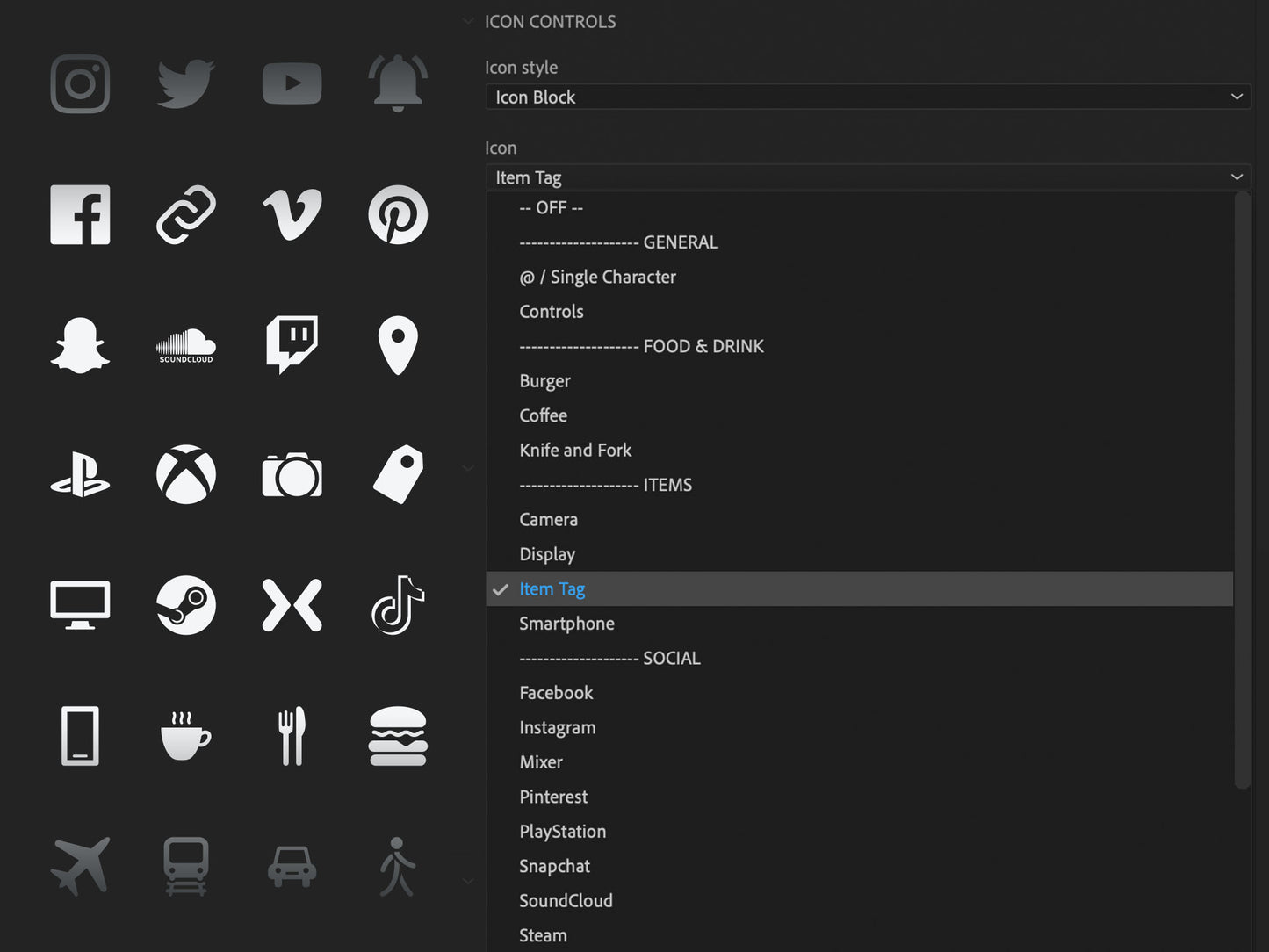Choose the -- OFF -- option
1269x952 pixels.
click(551, 208)
